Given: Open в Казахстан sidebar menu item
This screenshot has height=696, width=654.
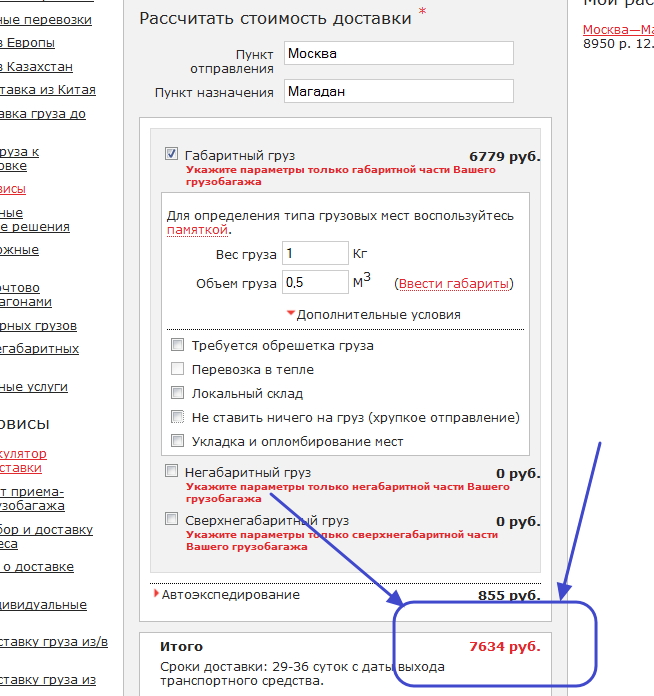Looking at the screenshot, I should (36, 67).
